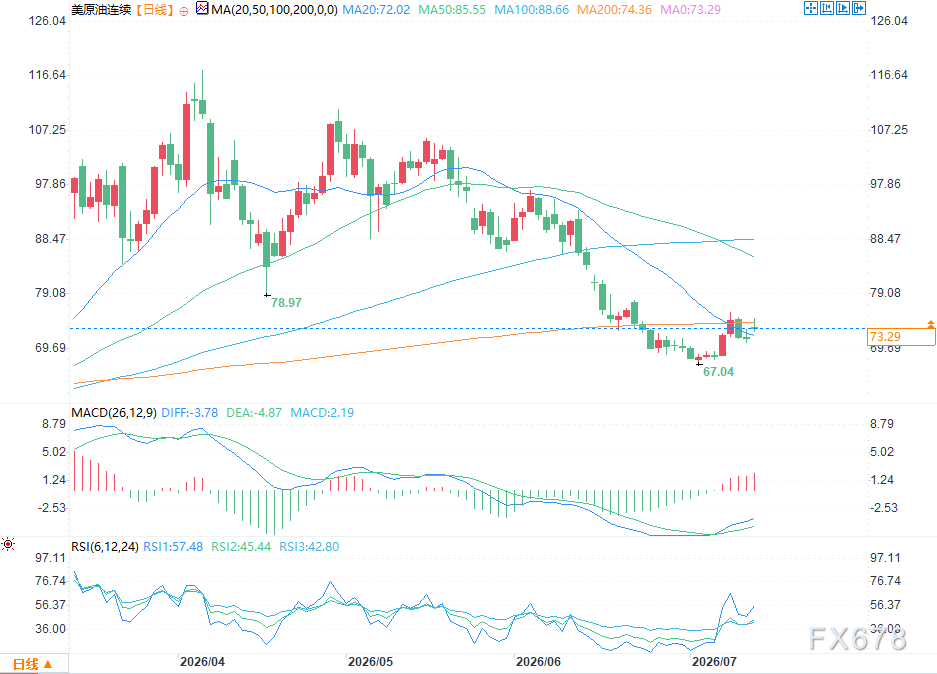The width and height of the screenshot is (937, 674).
Task: Open MA(20,50,100,200,0,0) parameter settings
Action: tap(274, 10)
